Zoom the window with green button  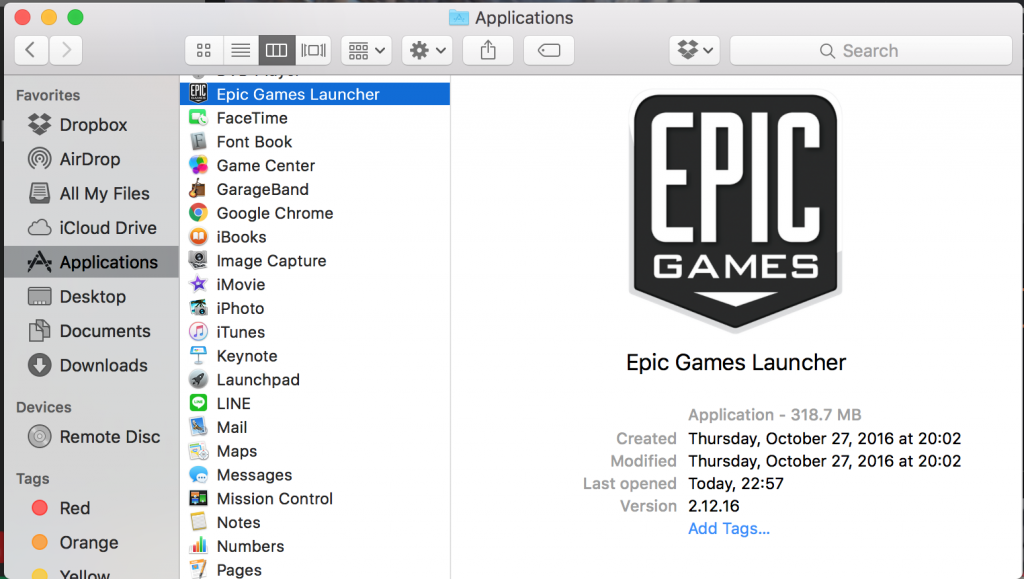(76, 17)
